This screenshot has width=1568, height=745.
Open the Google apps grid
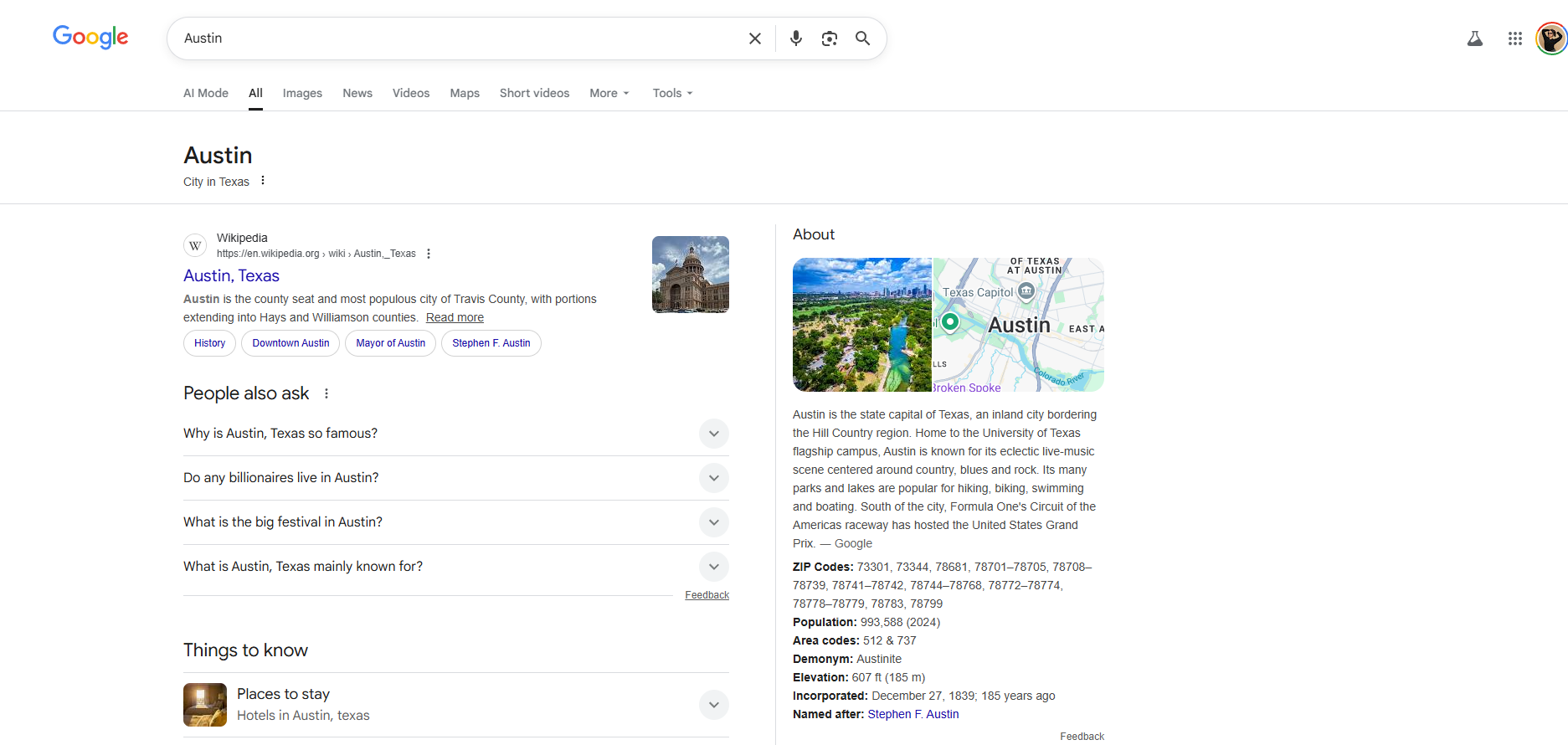[1514, 39]
